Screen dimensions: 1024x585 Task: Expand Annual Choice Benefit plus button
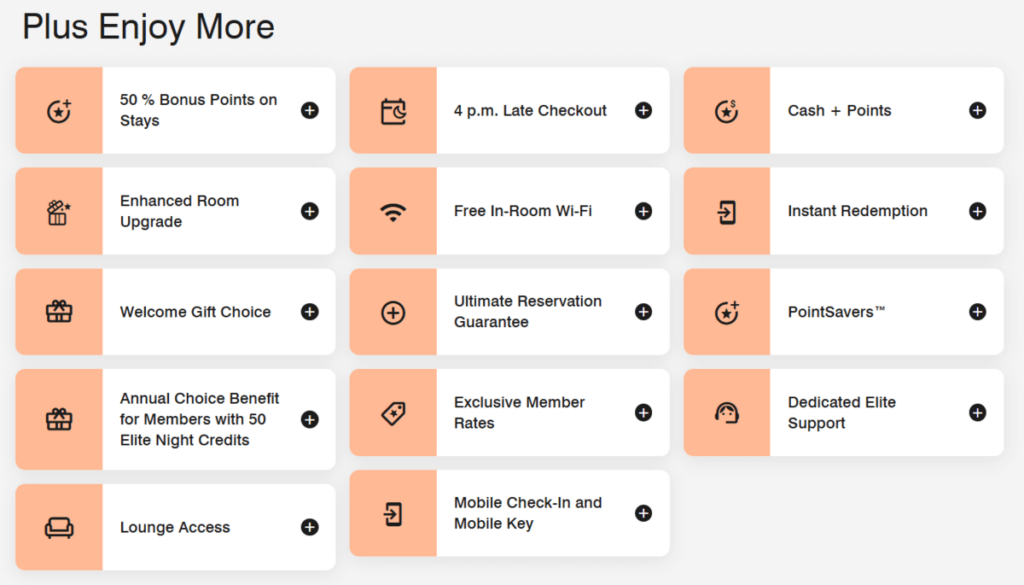[310, 419]
